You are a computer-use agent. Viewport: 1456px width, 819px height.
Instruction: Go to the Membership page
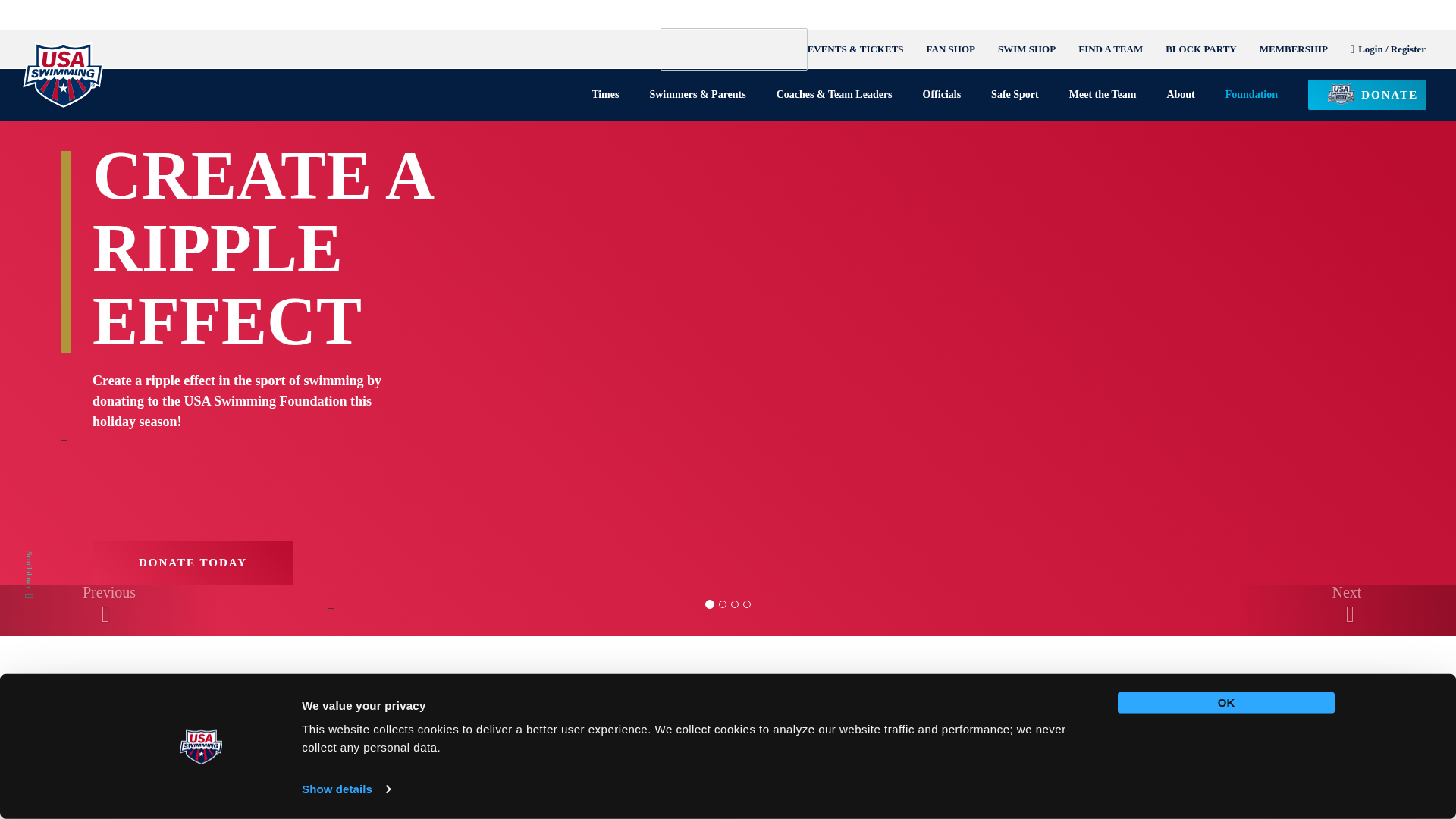(x=1293, y=49)
